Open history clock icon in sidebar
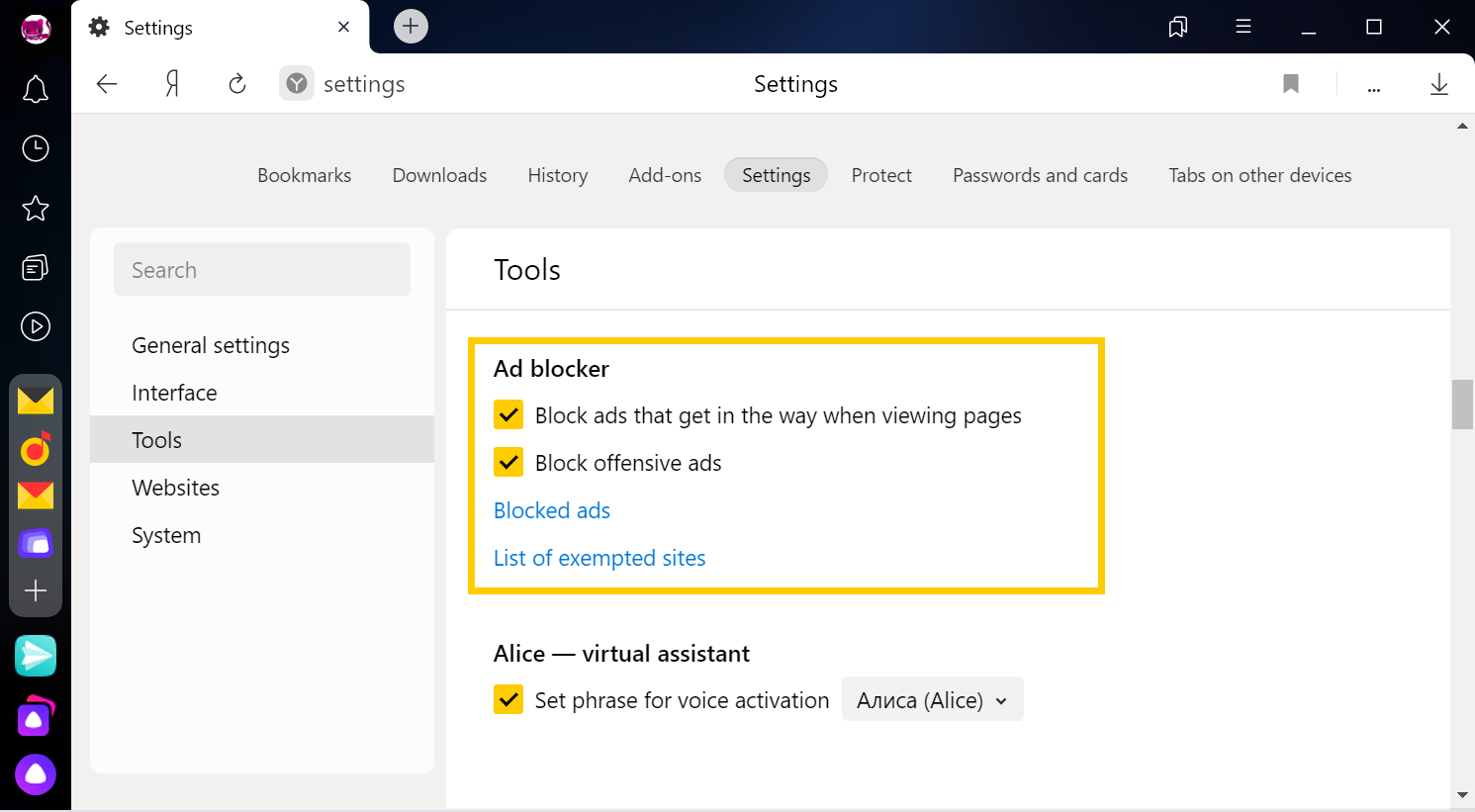Image resolution: width=1475 pixels, height=812 pixels. point(36,148)
